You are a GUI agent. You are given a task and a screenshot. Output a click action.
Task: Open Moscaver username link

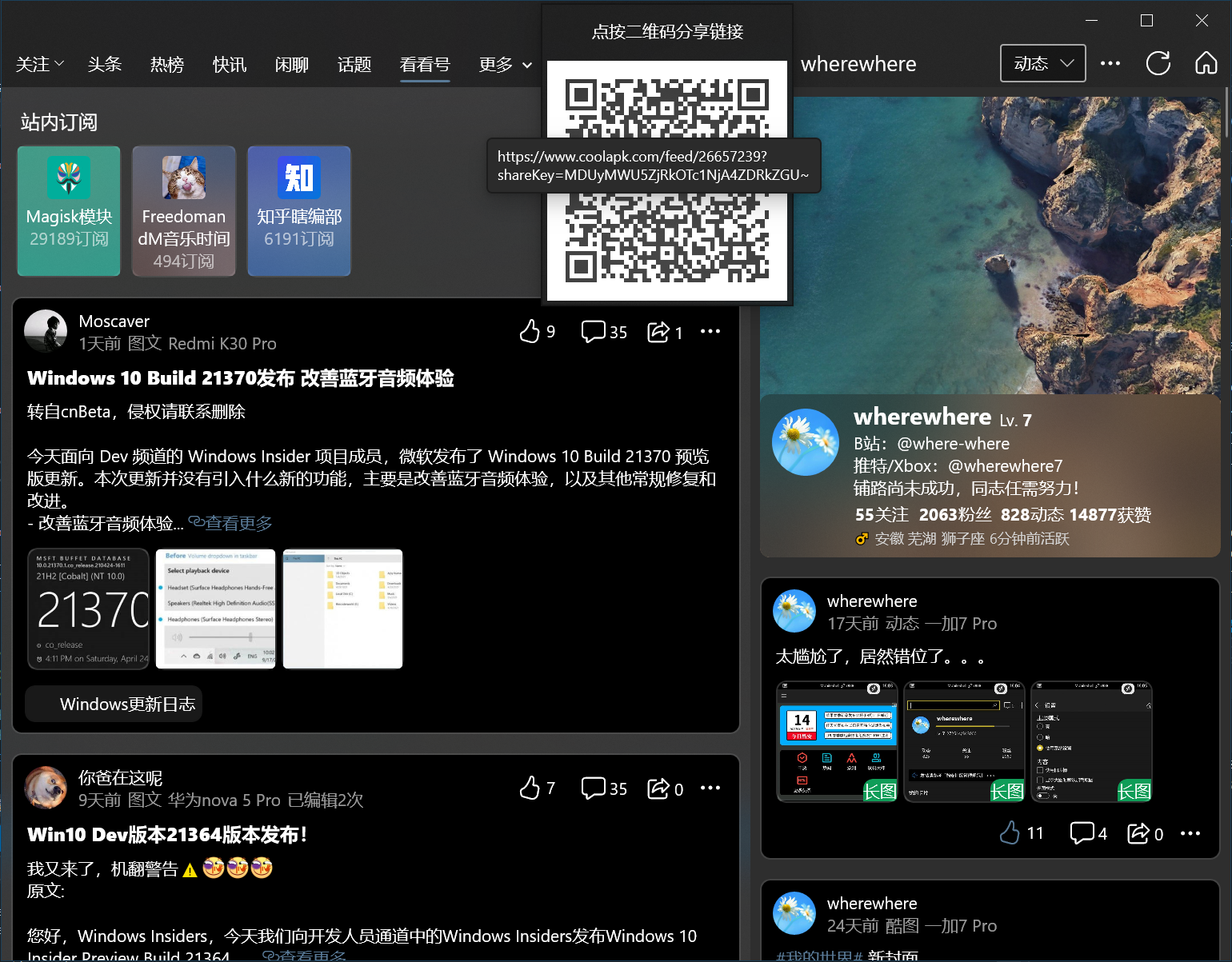click(114, 321)
